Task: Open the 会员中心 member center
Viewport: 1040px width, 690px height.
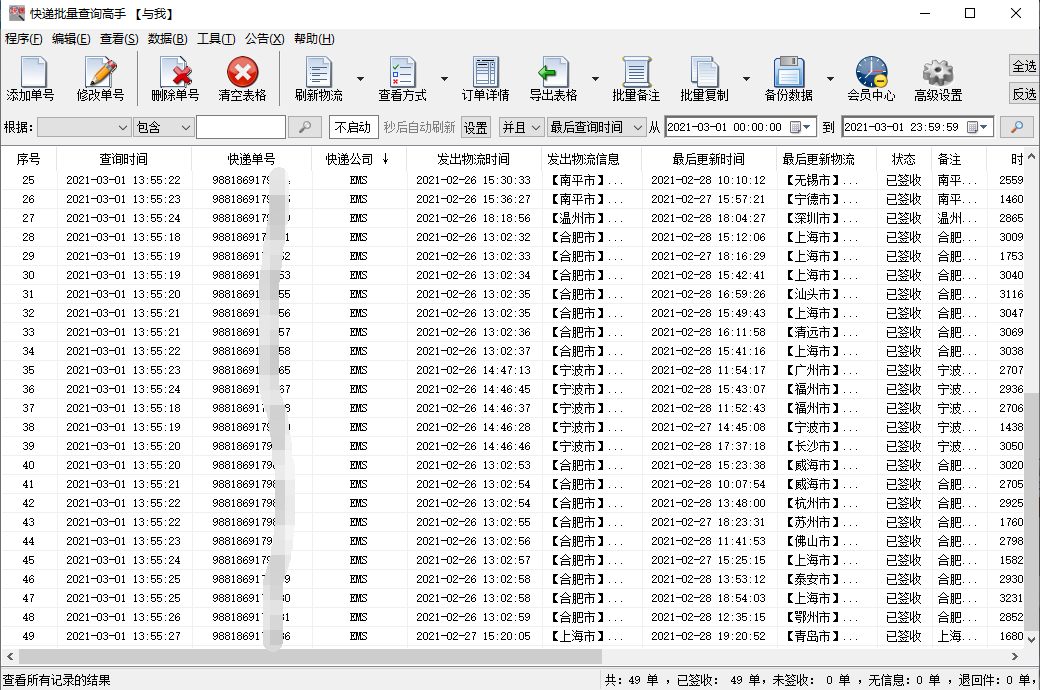Action: (871, 78)
